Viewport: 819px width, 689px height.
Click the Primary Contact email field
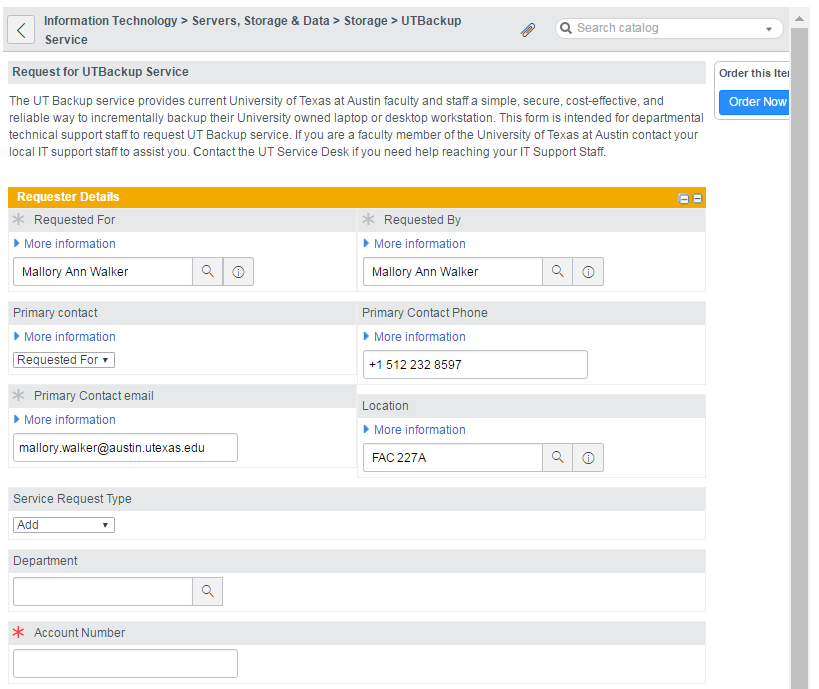125,448
